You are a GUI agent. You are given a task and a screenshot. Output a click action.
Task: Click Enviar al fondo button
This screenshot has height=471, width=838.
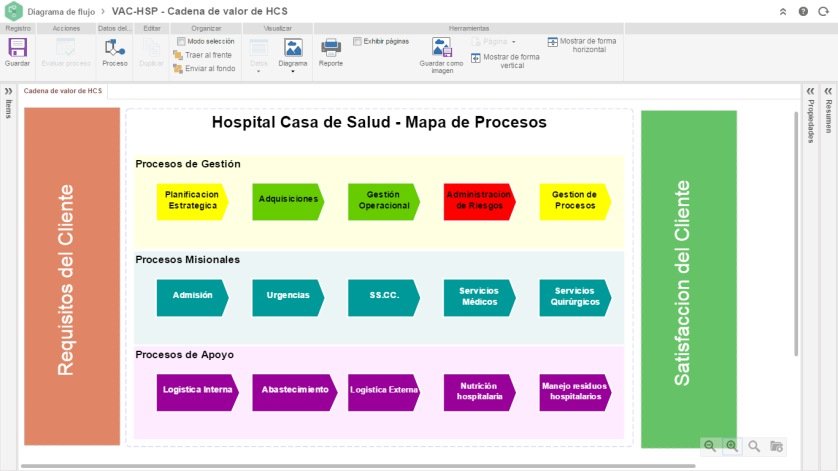coord(204,68)
